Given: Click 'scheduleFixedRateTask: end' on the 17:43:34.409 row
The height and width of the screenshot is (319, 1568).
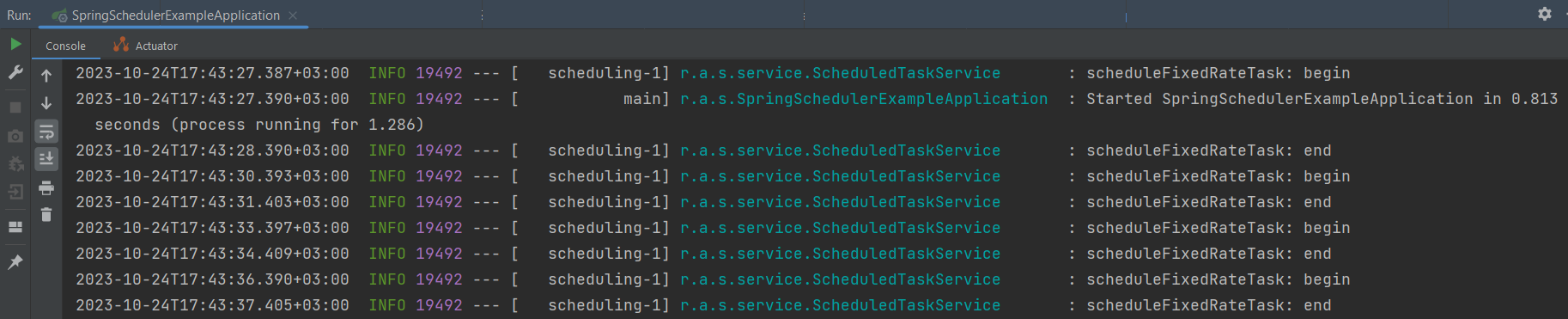Looking at the screenshot, I should click(1209, 254).
